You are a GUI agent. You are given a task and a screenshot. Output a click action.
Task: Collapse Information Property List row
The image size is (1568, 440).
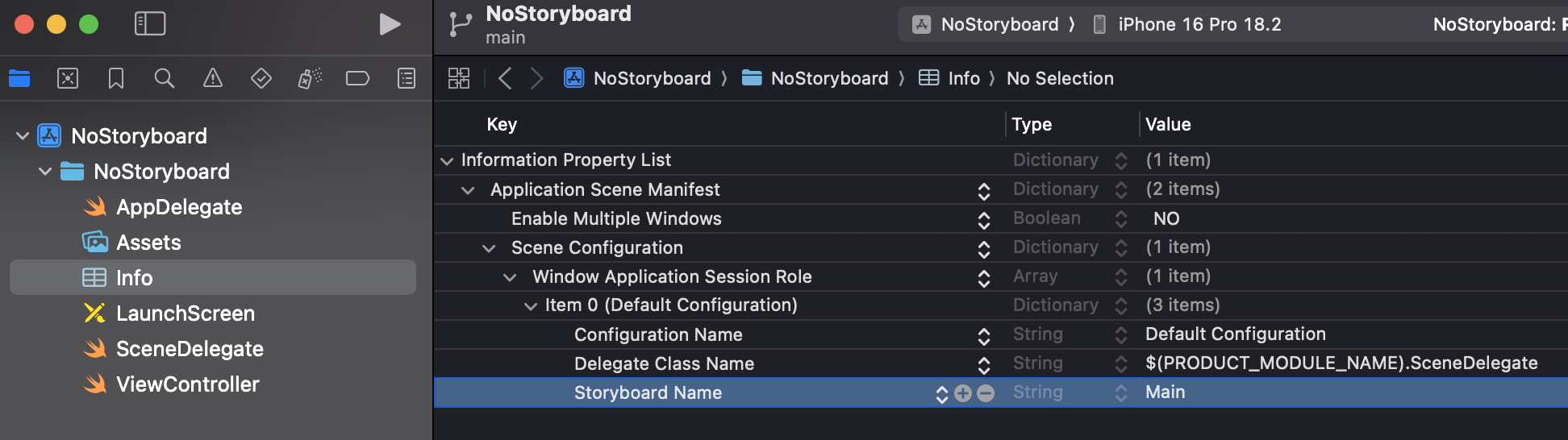[x=447, y=161]
